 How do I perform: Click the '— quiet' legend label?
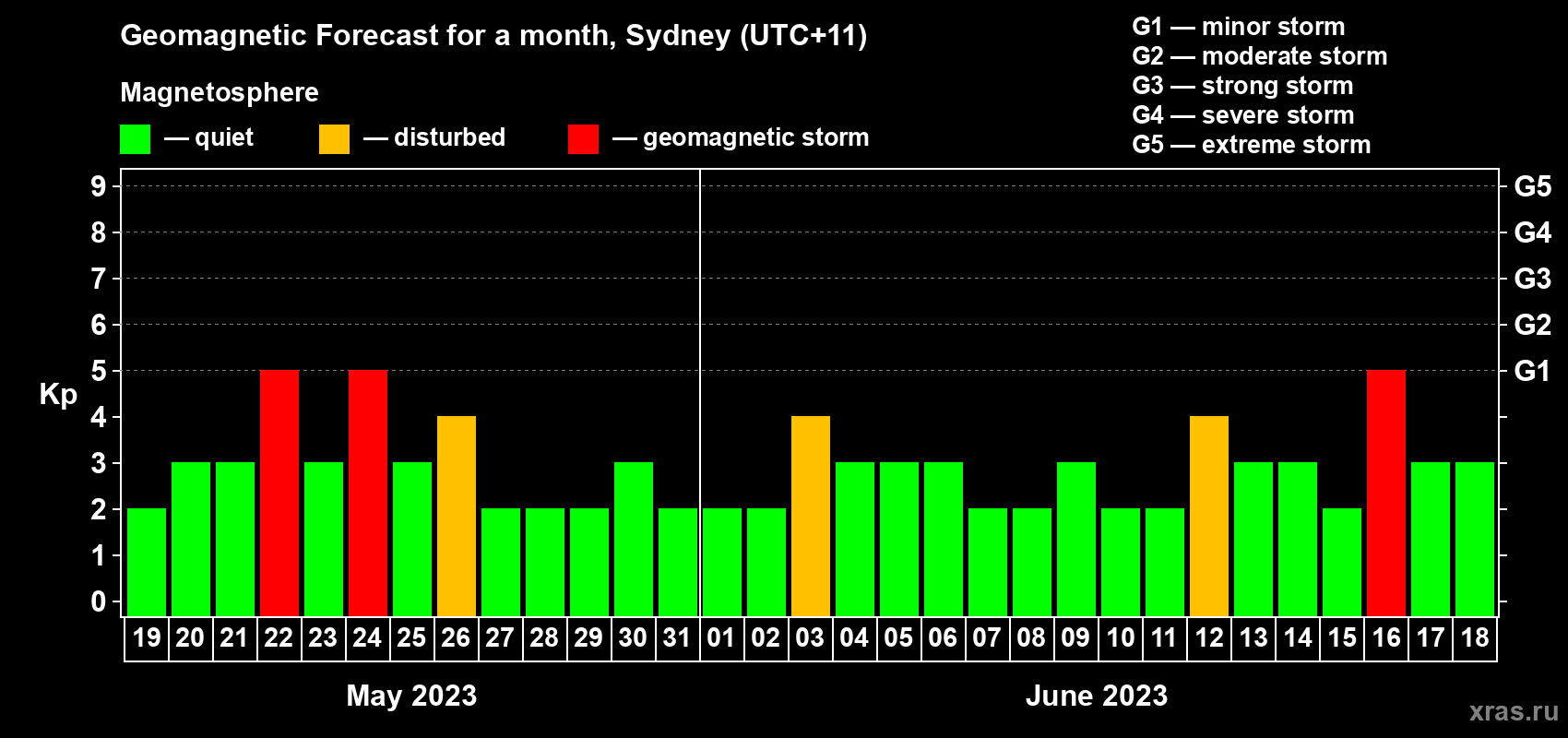(208, 137)
